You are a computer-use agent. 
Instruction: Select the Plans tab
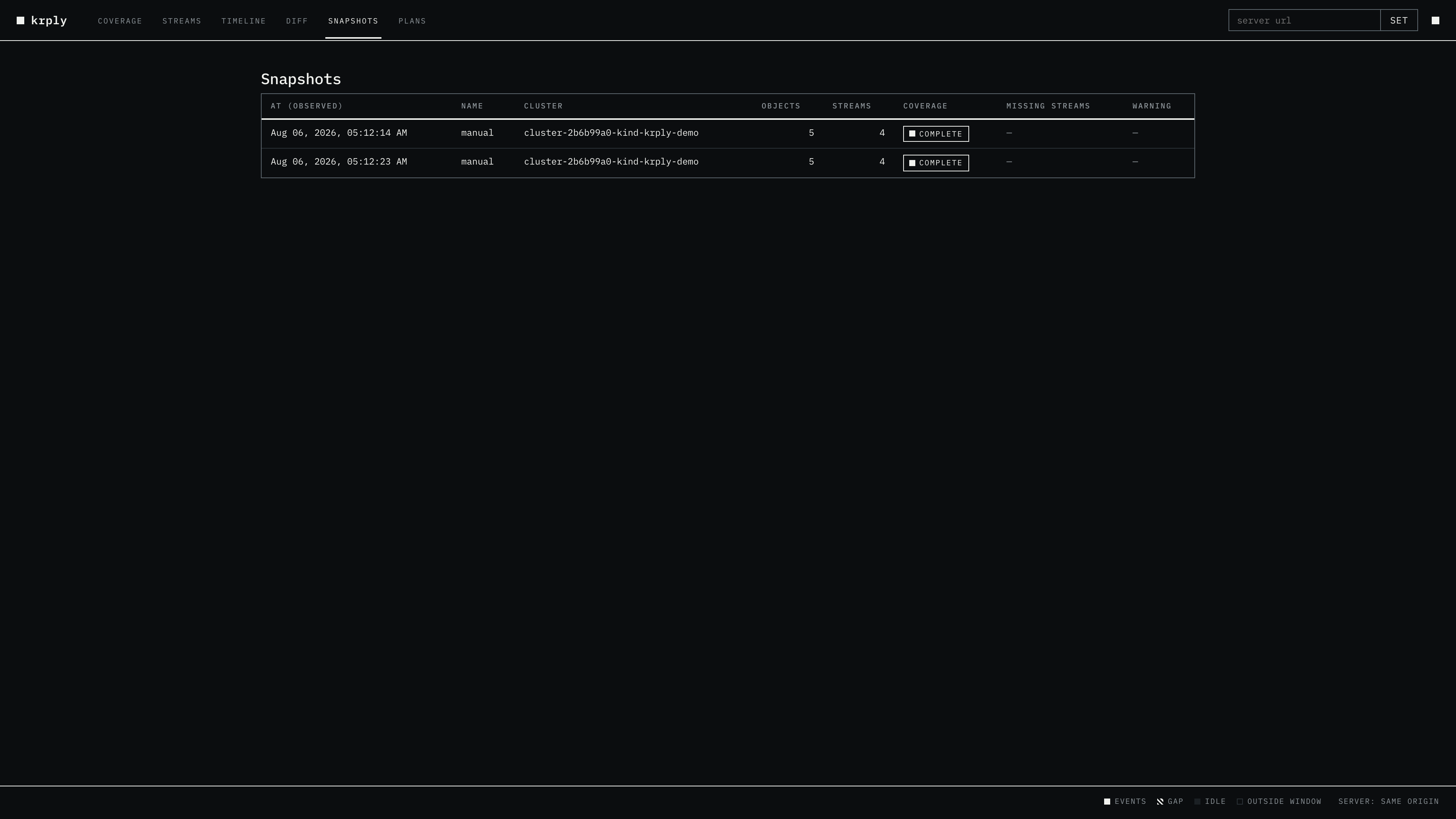(x=412, y=21)
